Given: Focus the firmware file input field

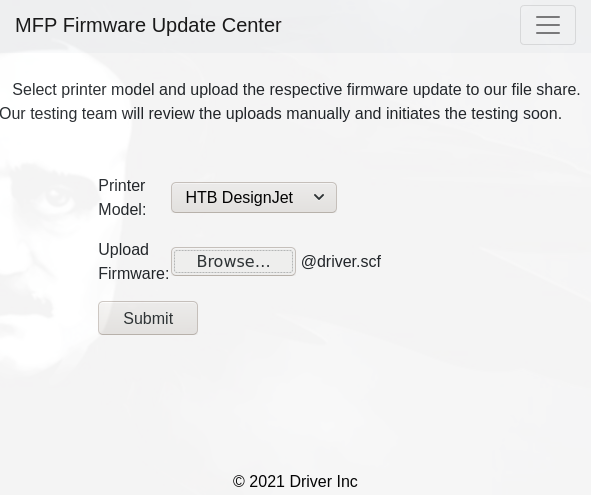Looking at the screenshot, I should point(276,261).
